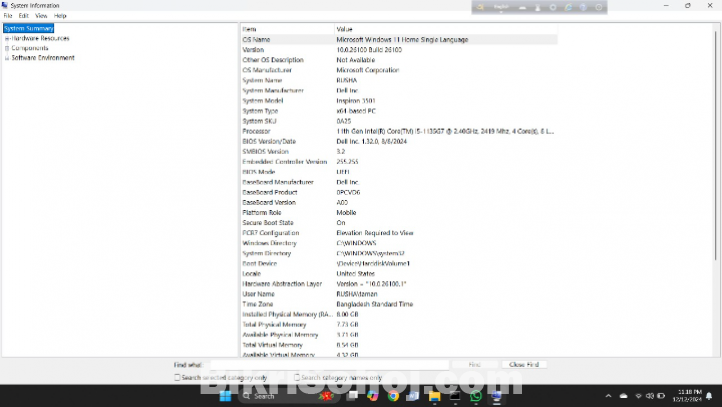Open the Wi-Fi network tray icon
Image resolution: width=722 pixels, height=407 pixels.
click(x=638, y=396)
